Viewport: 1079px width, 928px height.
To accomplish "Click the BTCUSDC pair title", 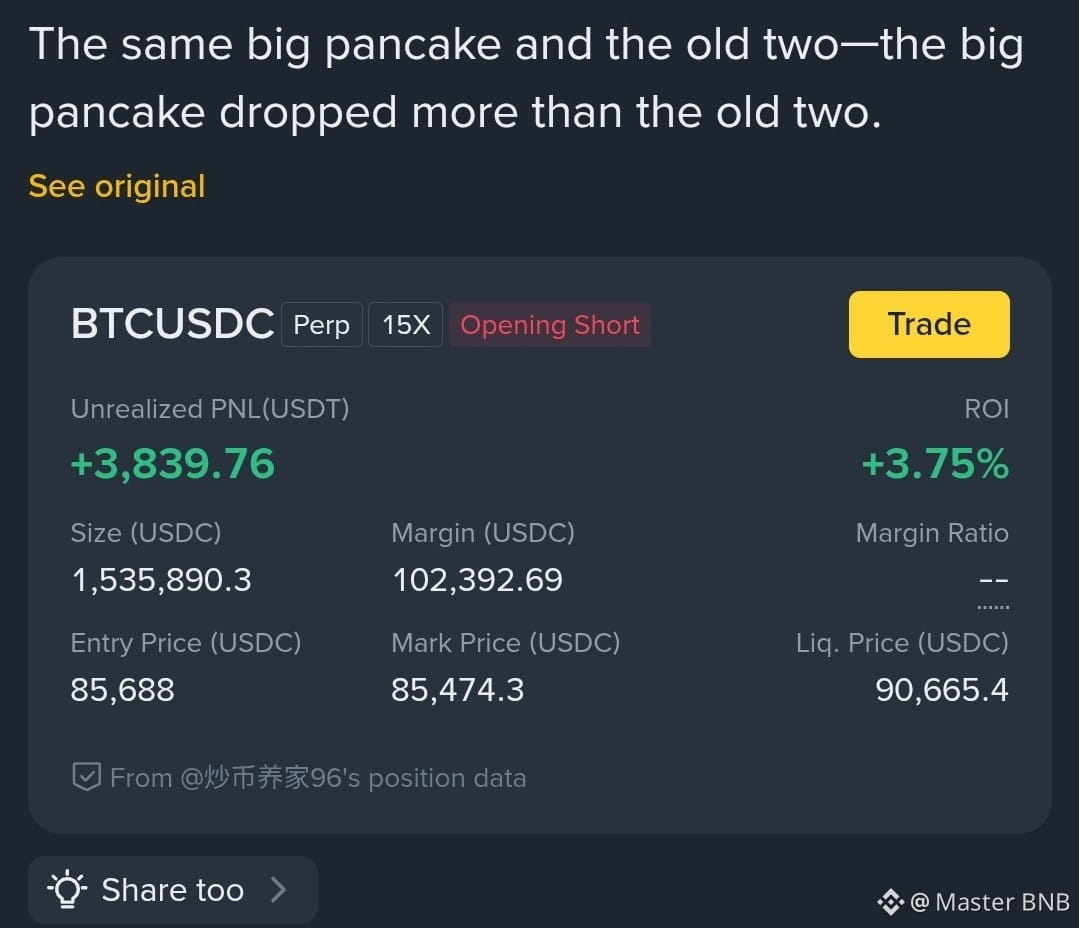I will pyautogui.click(x=173, y=323).
